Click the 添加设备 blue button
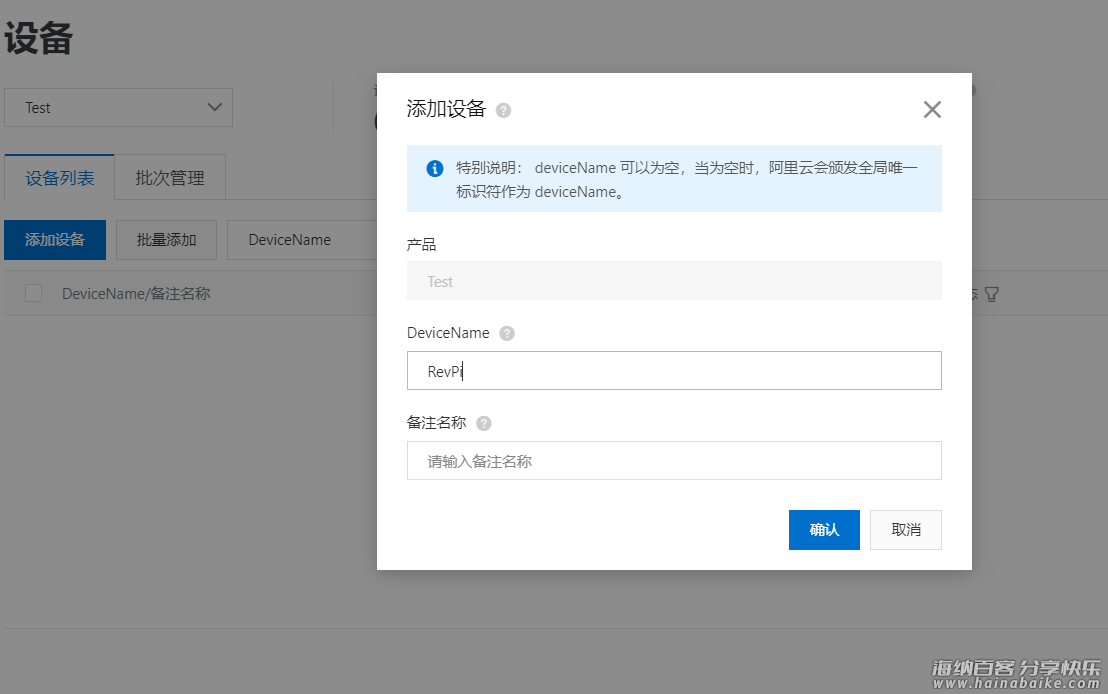 coord(55,240)
